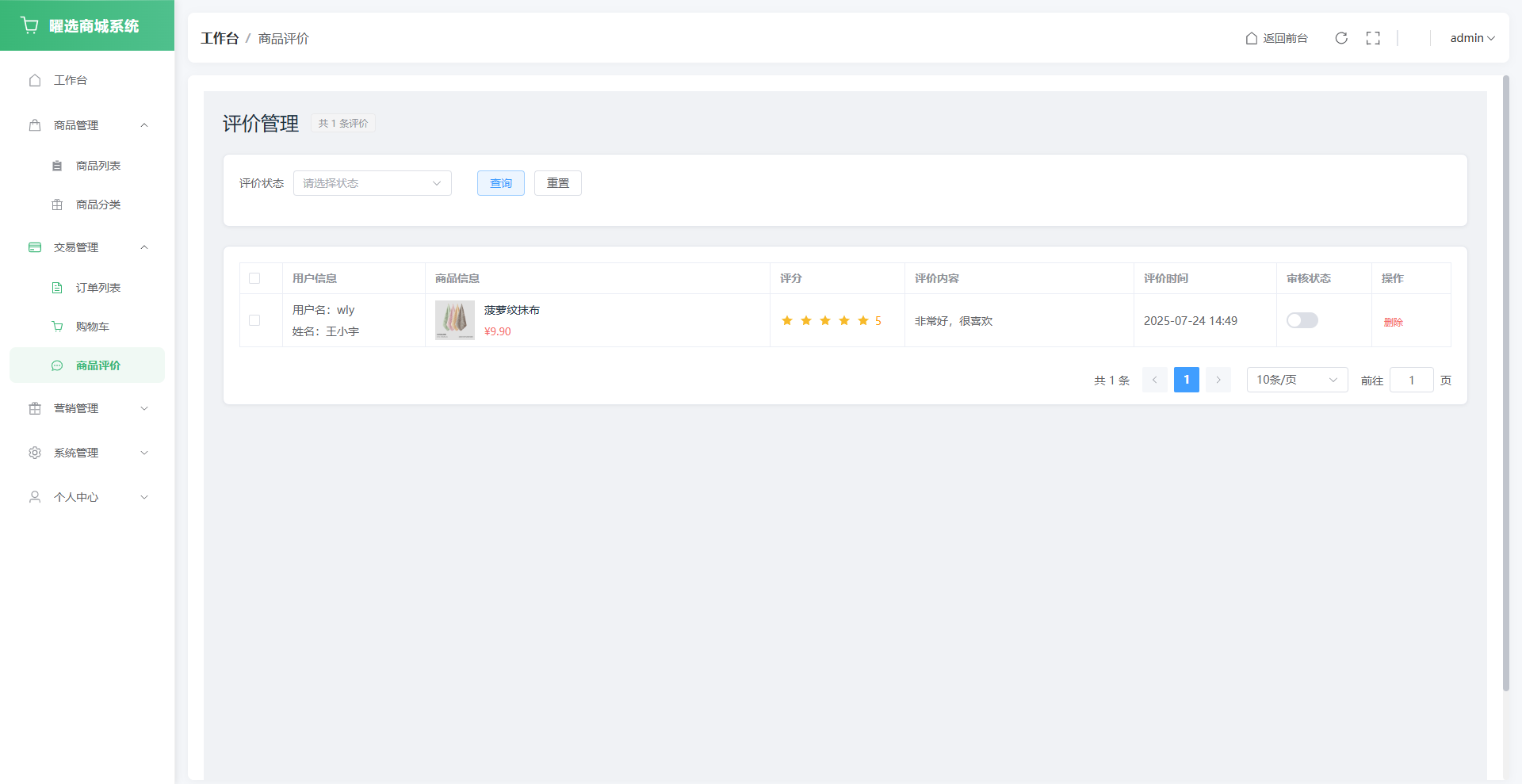
Task: Open 购物车 from the sidebar
Action: (92, 327)
